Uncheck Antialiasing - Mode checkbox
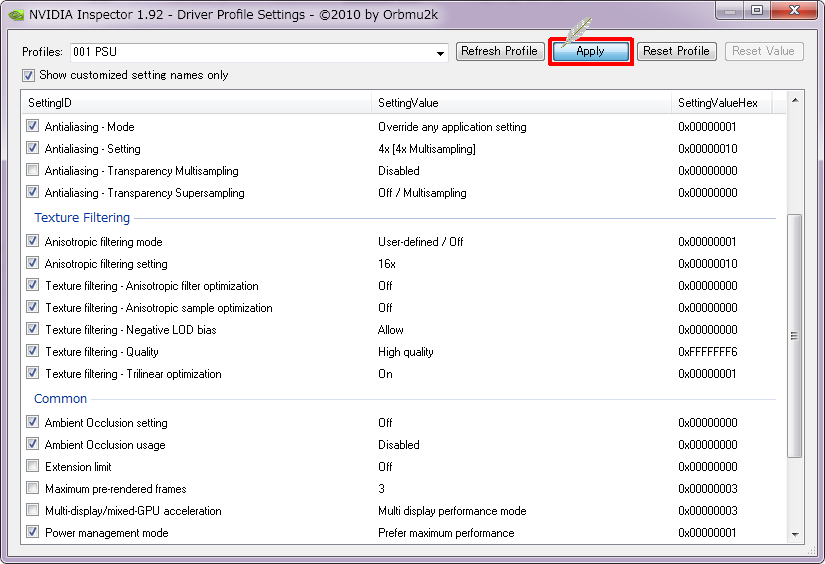The height and width of the screenshot is (564, 825). 33,126
